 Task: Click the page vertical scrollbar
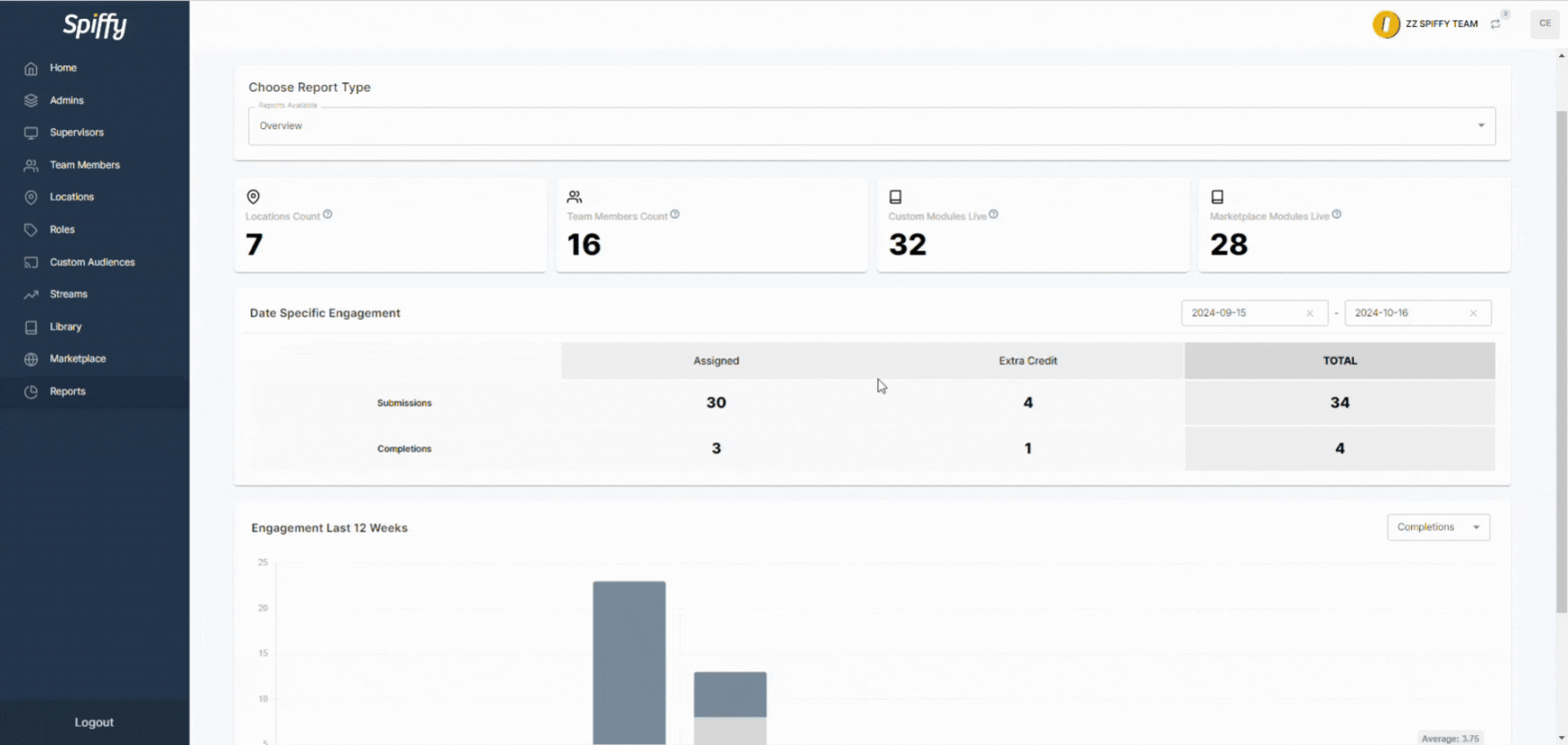[1561, 359]
